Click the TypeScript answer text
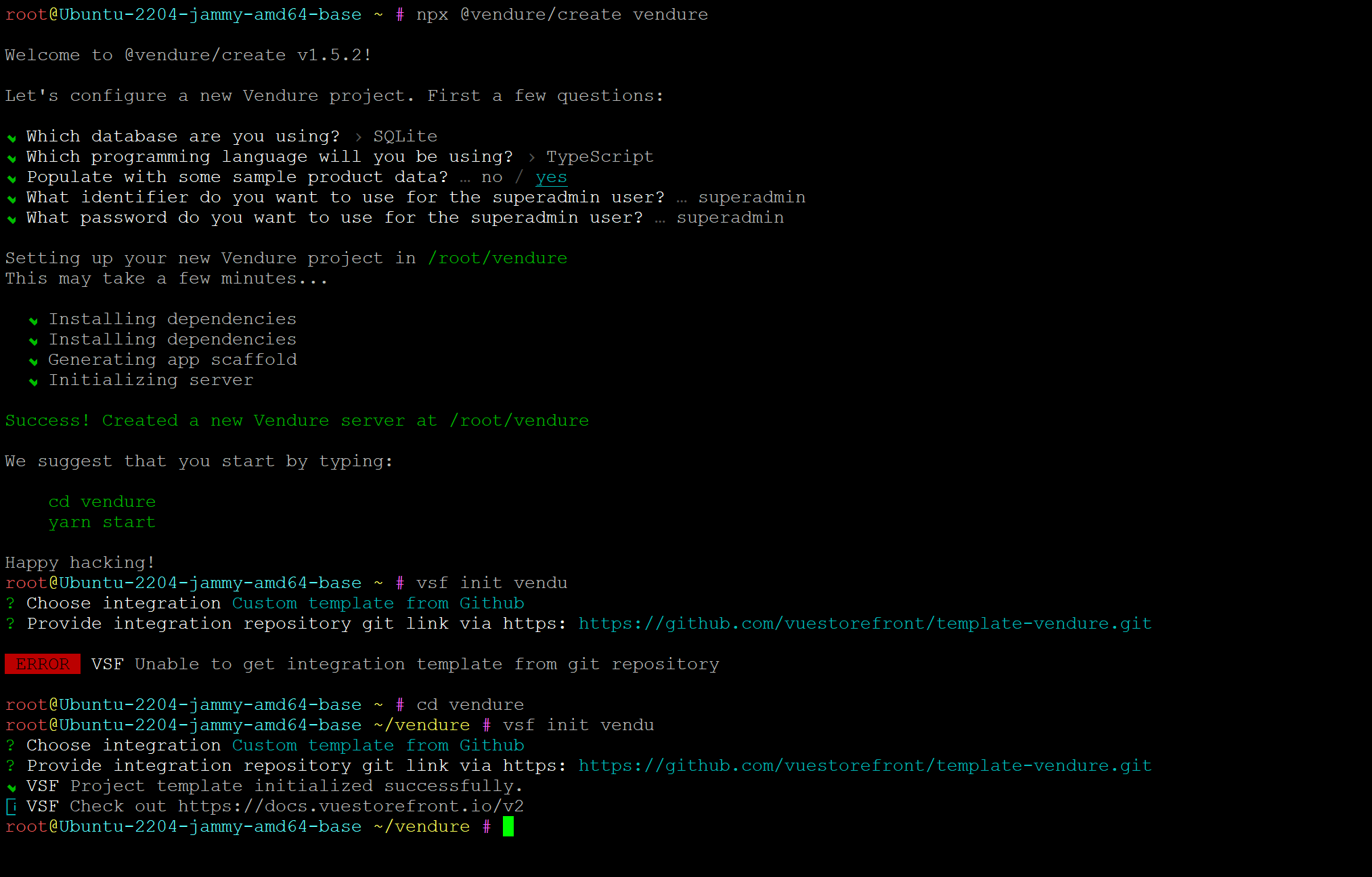The width and height of the screenshot is (1372, 877). point(600,157)
